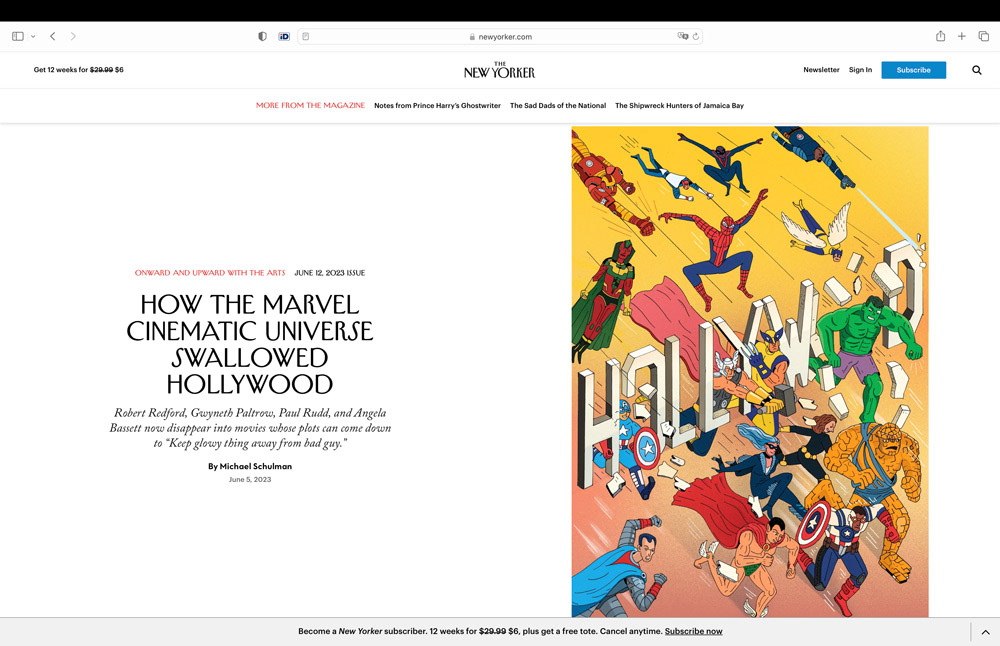Open site search magnifier icon
1000x646 pixels.
pyautogui.click(x=976, y=70)
